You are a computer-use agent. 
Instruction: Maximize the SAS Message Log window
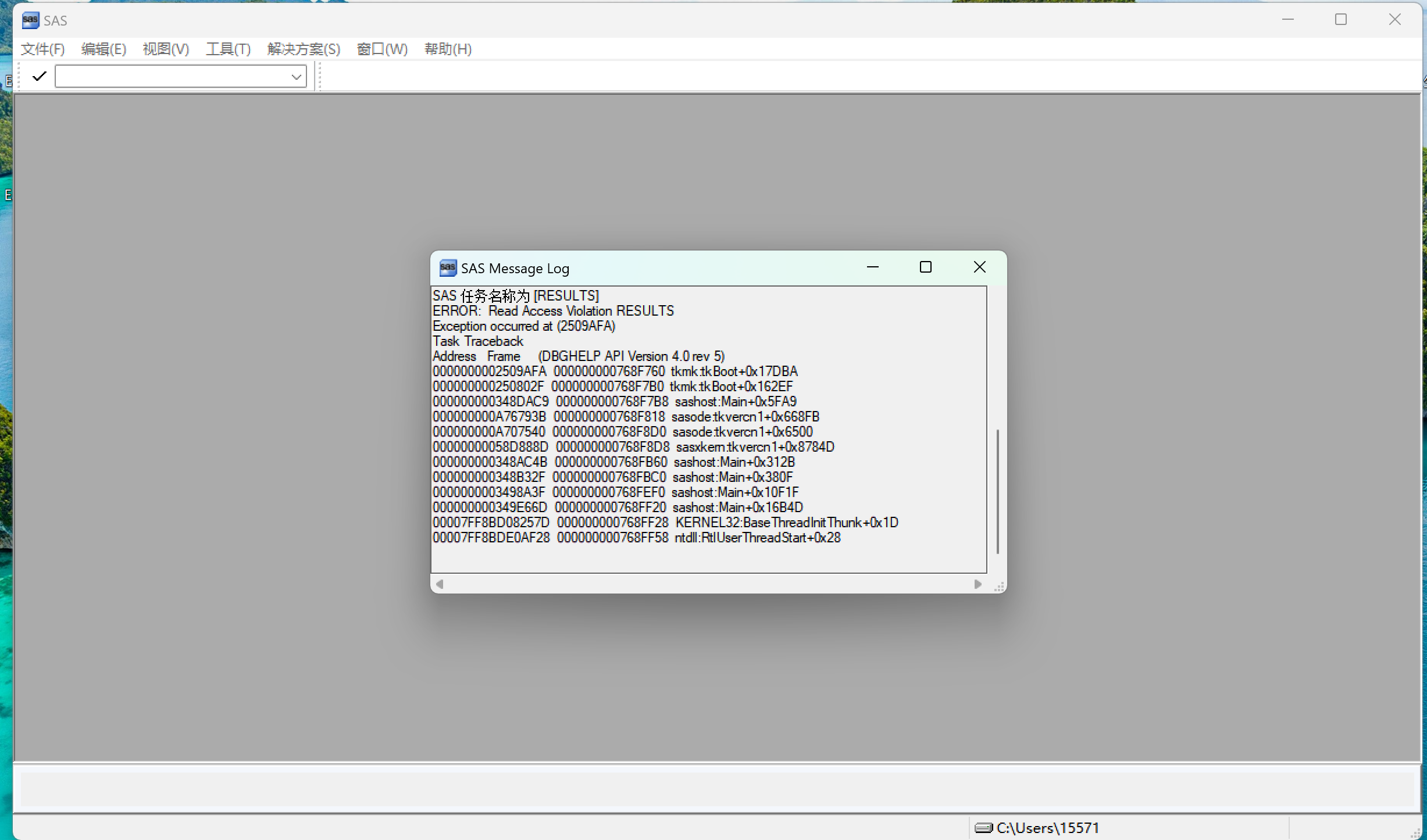(925, 267)
